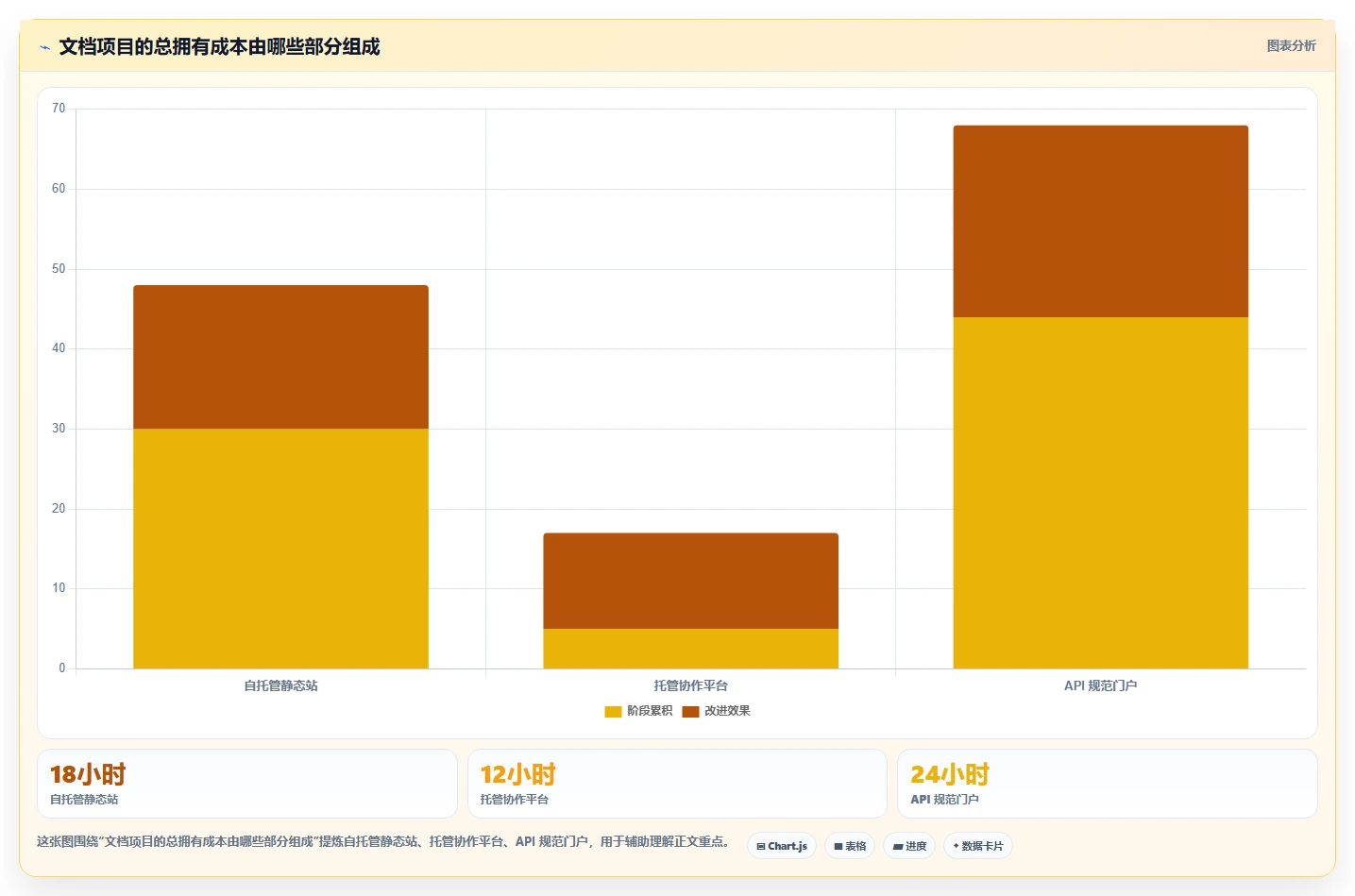This screenshot has height=896, width=1355.
Task: Click the y-axis value 60
Action: click(x=59, y=189)
